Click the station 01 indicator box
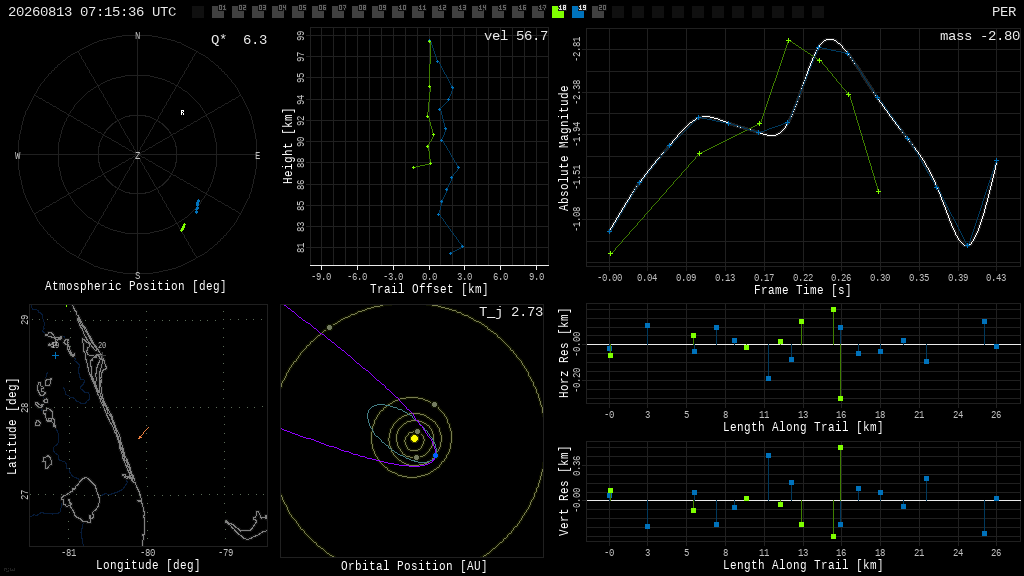The image size is (1024, 576). (x=218, y=11)
